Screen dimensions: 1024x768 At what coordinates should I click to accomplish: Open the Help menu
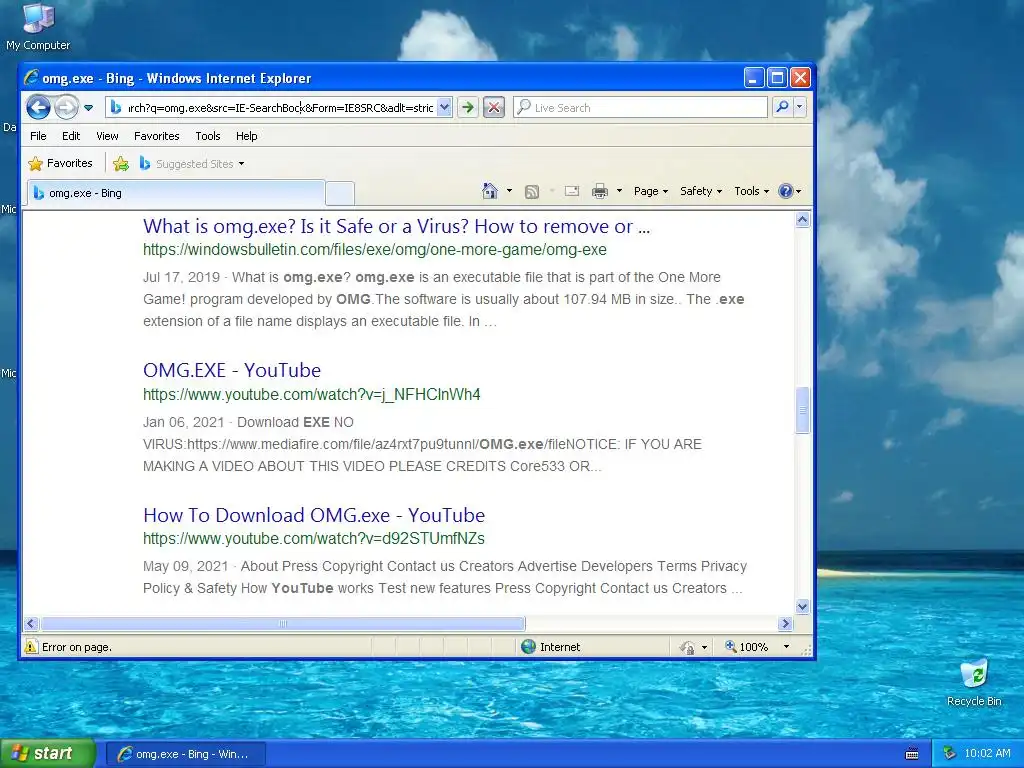[246, 136]
